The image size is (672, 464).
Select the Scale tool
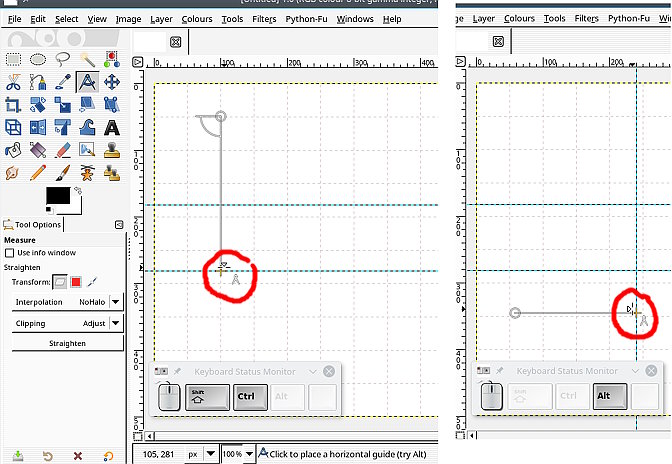(x=63, y=105)
